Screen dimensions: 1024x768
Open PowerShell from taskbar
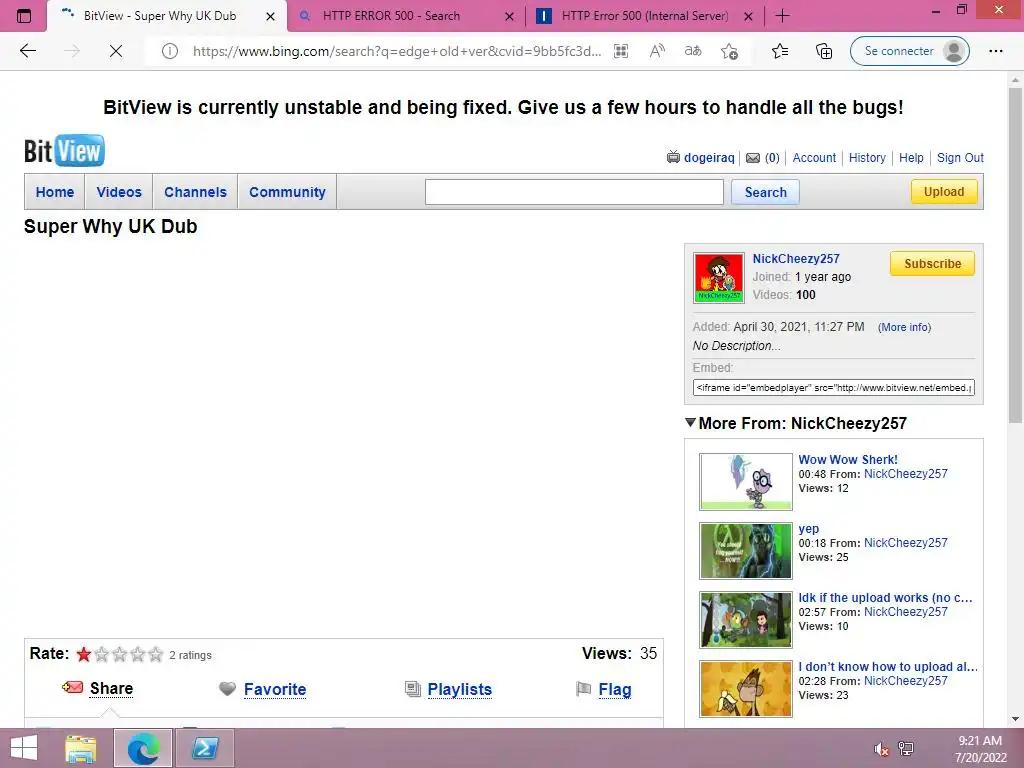[x=205, y=748]
